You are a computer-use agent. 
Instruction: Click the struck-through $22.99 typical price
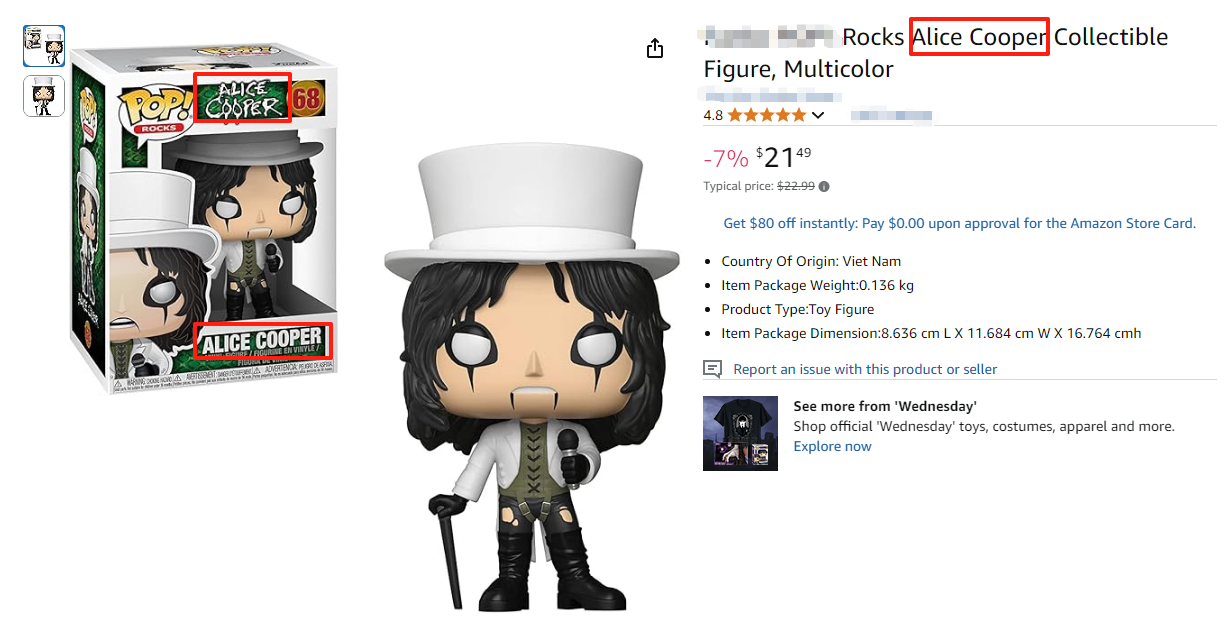(x=796, y=186)
